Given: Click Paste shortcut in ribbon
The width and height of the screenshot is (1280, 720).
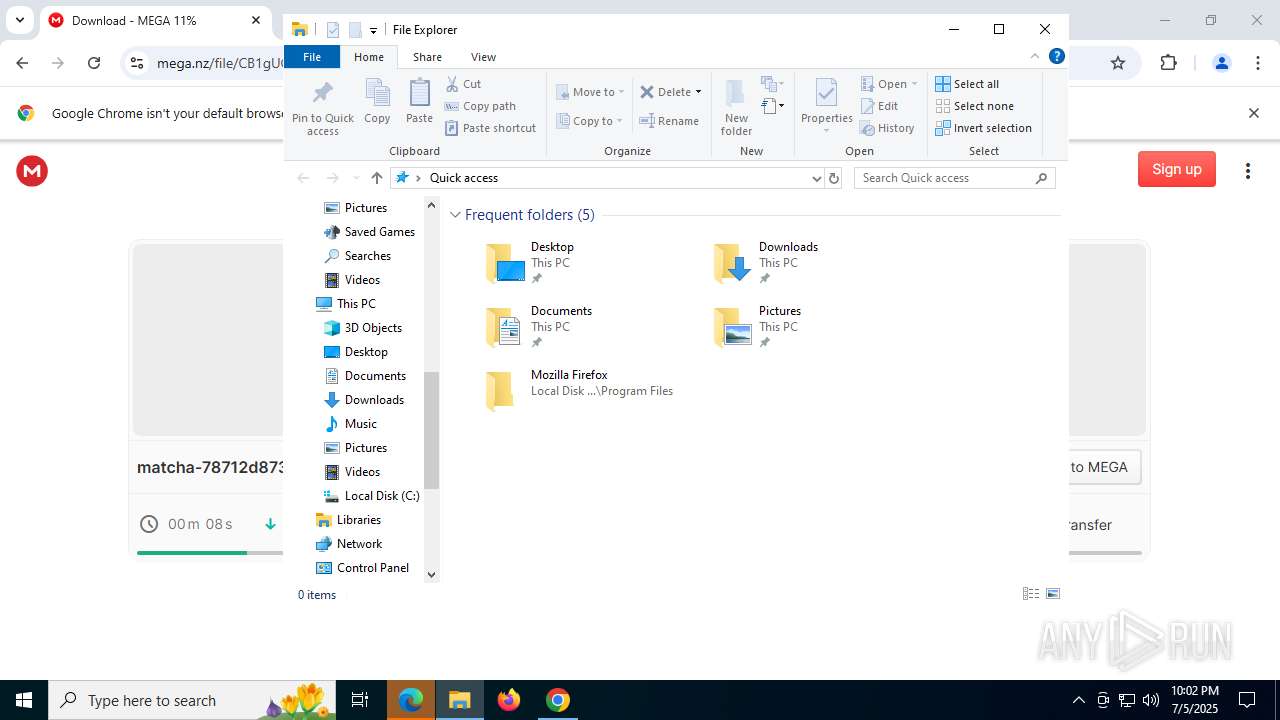Looking at the screenshot, I should [x=490, y=128].
